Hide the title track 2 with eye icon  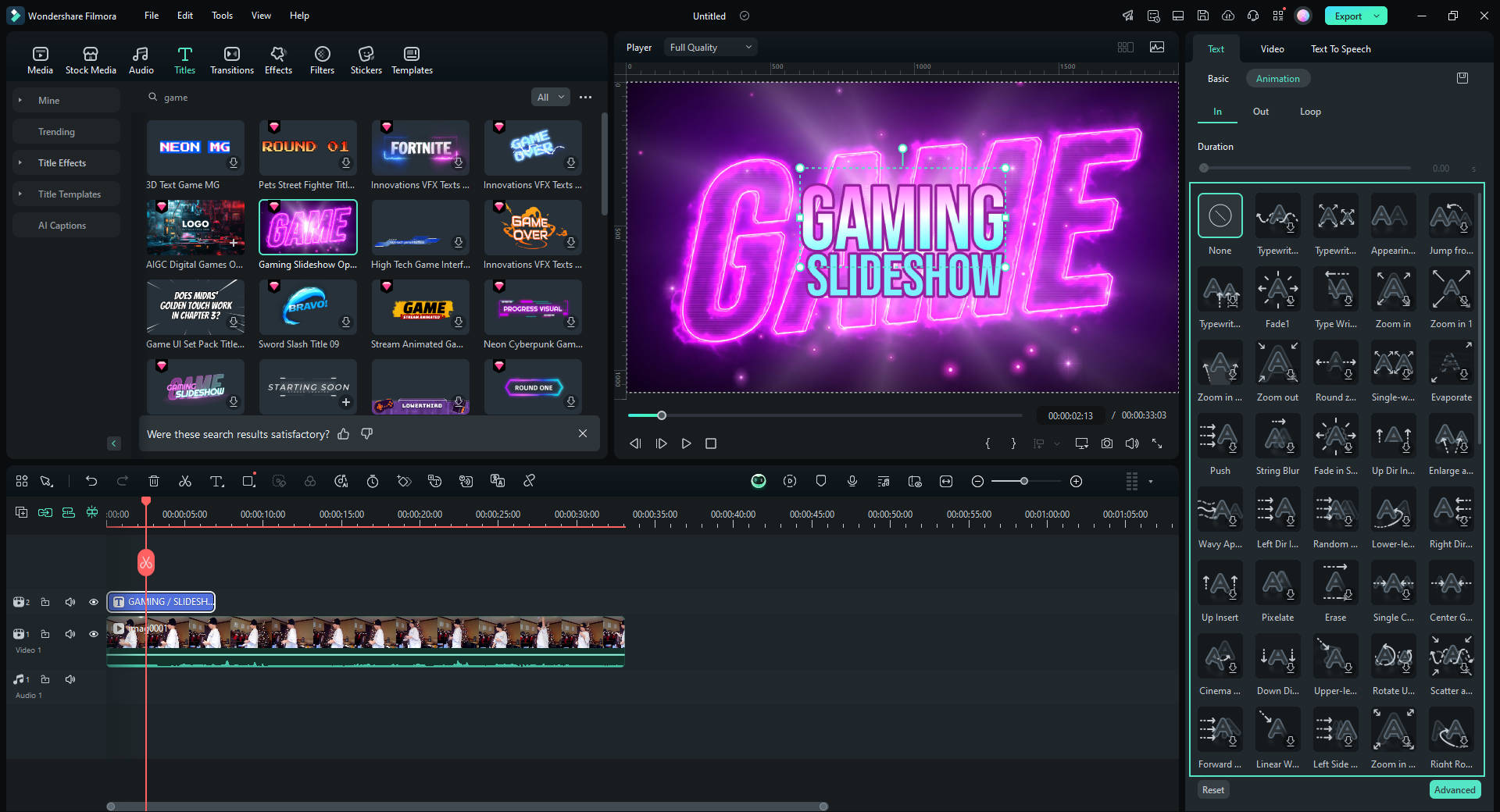coord(94,602)
